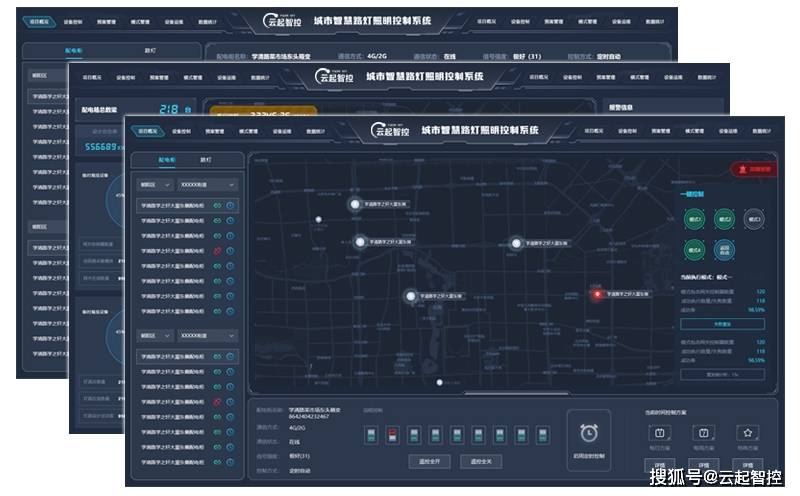Toggle third circuit breaker switch
800x496 pixels.
(414, 435)
